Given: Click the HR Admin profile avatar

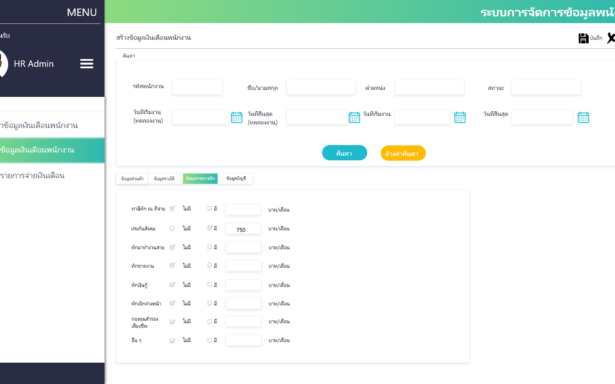Looking at the screenshot, I should (2, 64).
